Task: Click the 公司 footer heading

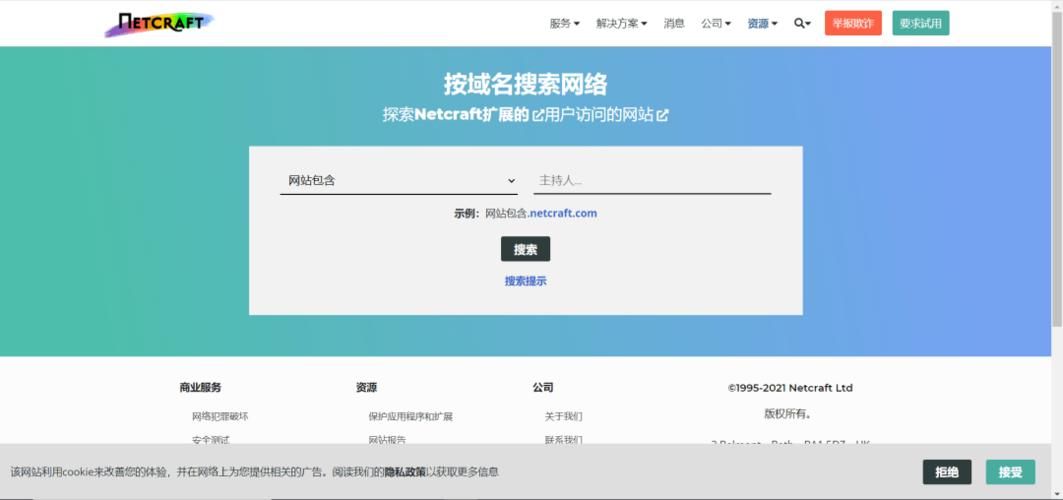Action: [x=542, y=388]
